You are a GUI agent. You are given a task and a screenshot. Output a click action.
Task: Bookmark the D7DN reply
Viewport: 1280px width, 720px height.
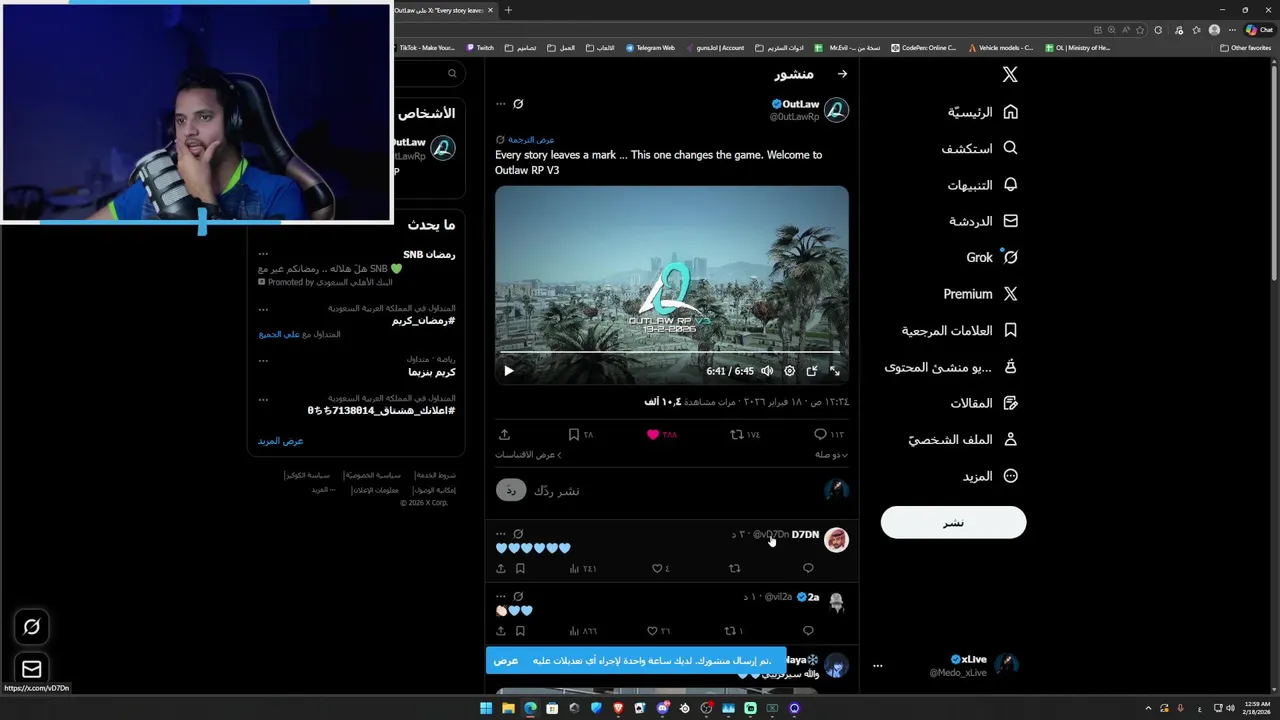520,568
